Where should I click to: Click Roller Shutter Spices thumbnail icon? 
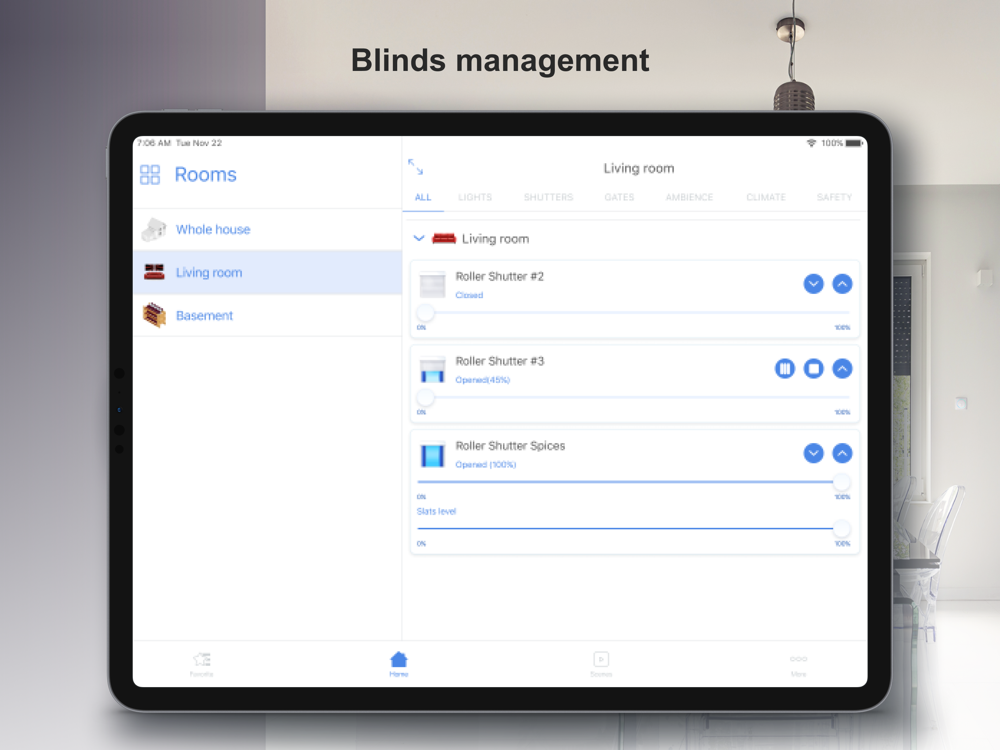click(x=432, y=455)
